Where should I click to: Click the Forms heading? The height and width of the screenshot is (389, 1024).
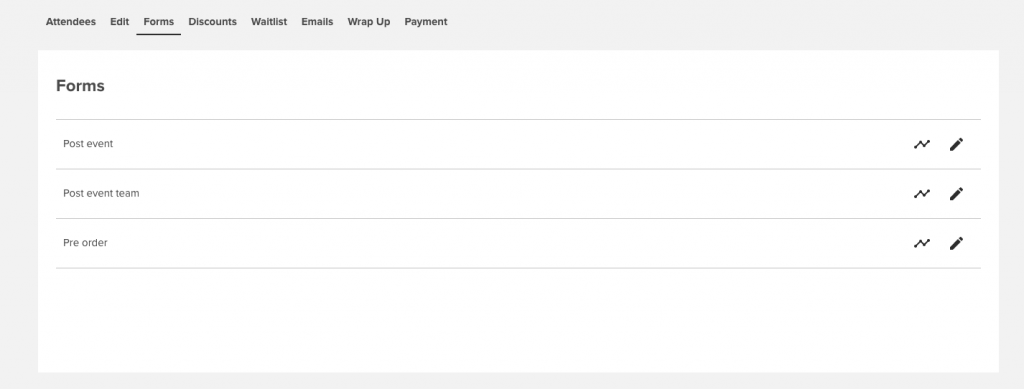80,86
